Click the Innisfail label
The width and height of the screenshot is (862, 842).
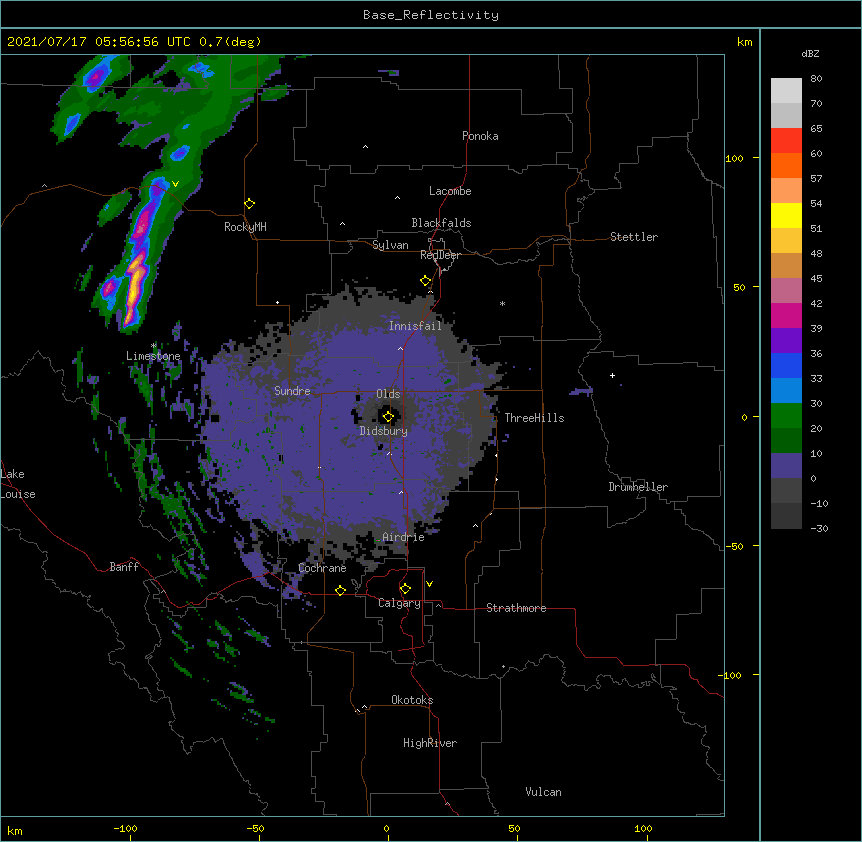pyautogui.click(x=415, y=326)
